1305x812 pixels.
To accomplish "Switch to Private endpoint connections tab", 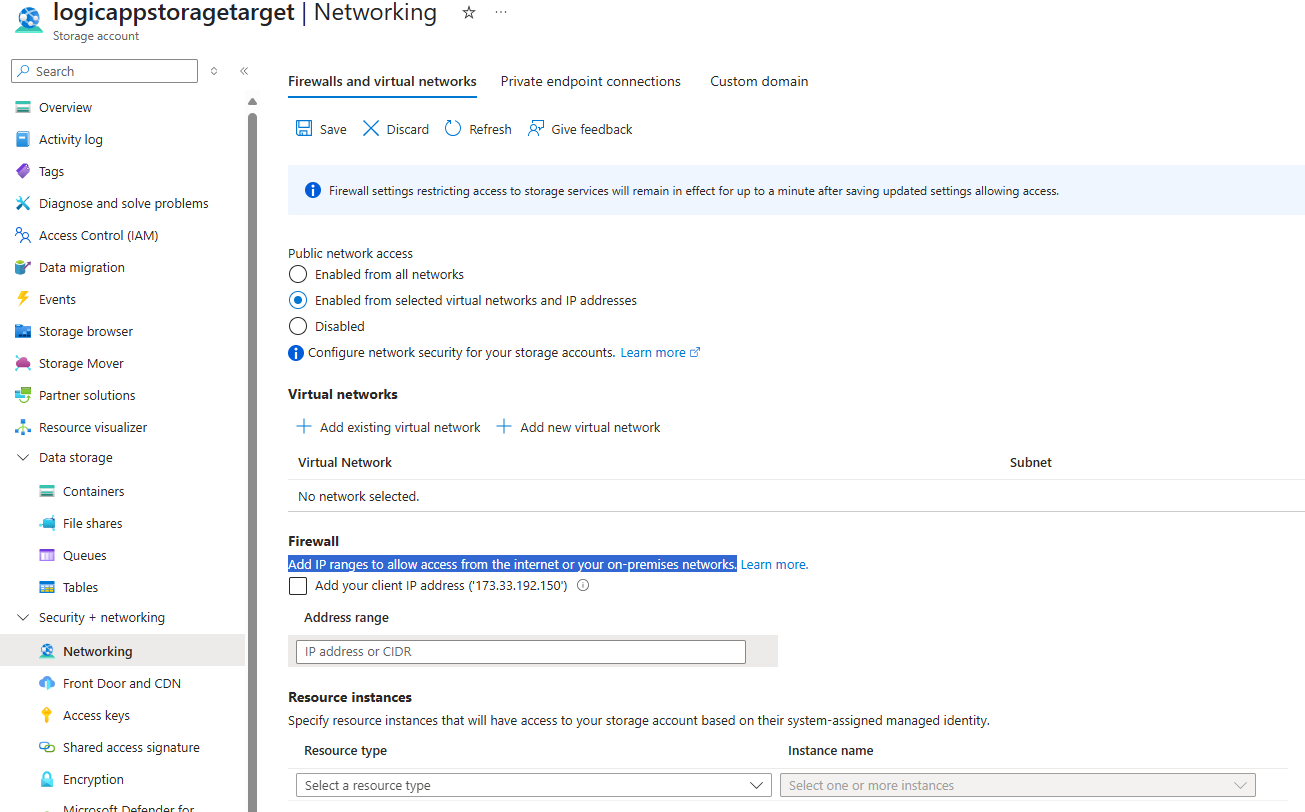I will click(590, 81).
